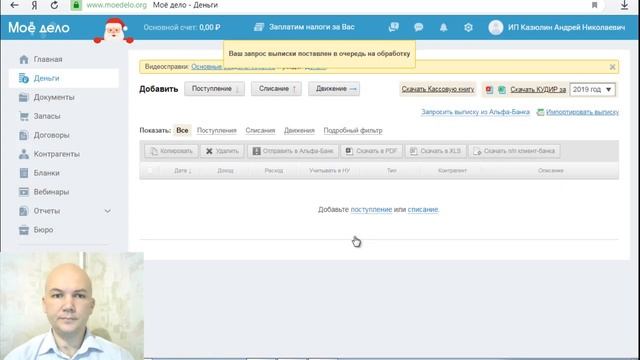Click the Основные video help link in banner

(206, 67)
